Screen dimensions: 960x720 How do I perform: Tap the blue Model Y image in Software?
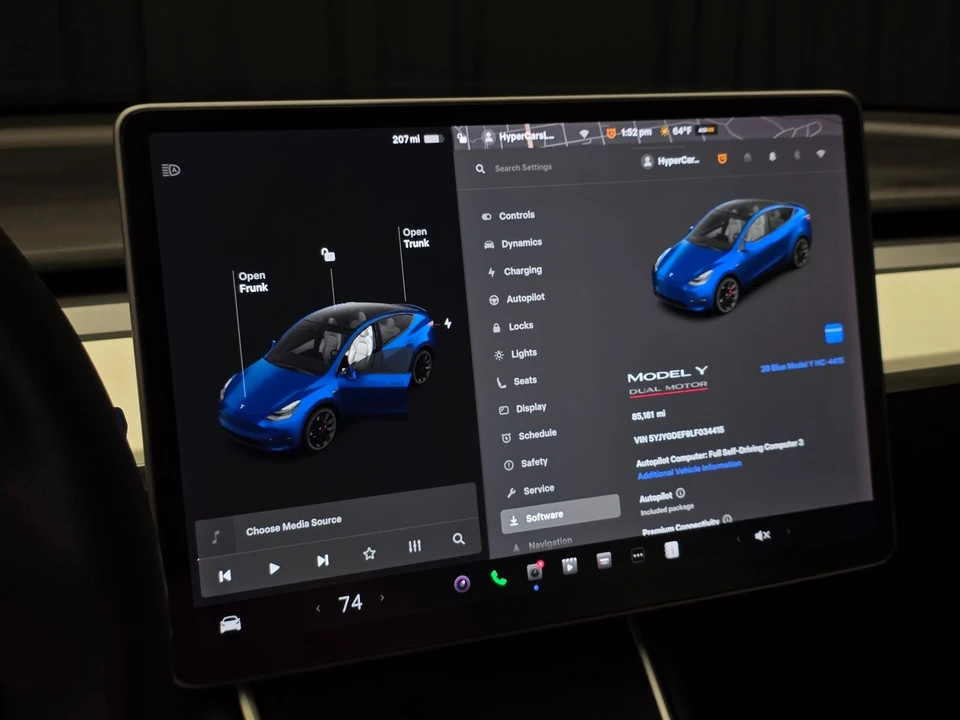click(732, 255)
